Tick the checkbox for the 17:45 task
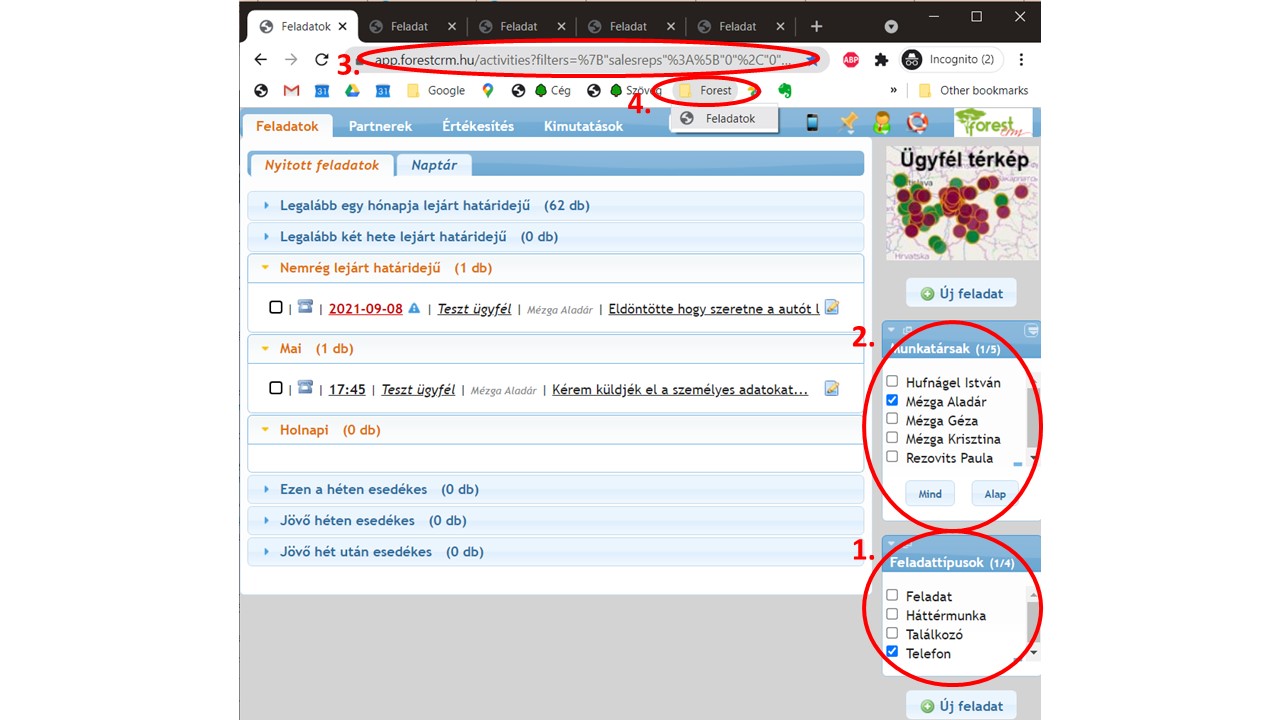Screen dimensions: 1280x720 click(276, 388)
